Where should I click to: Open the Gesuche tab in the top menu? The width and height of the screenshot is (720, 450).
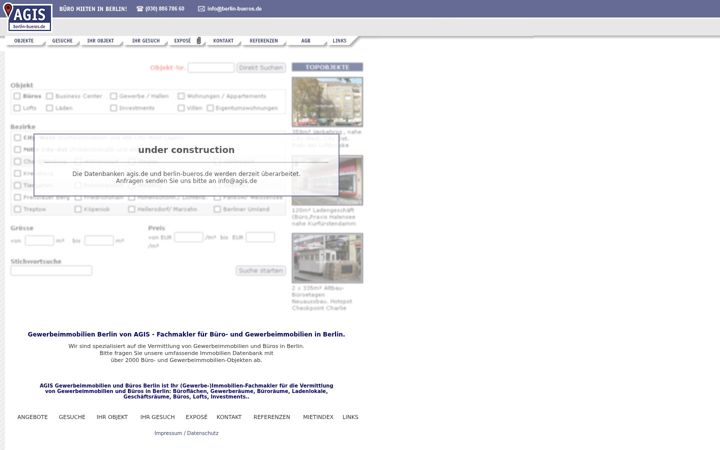(x=62, y=41)
